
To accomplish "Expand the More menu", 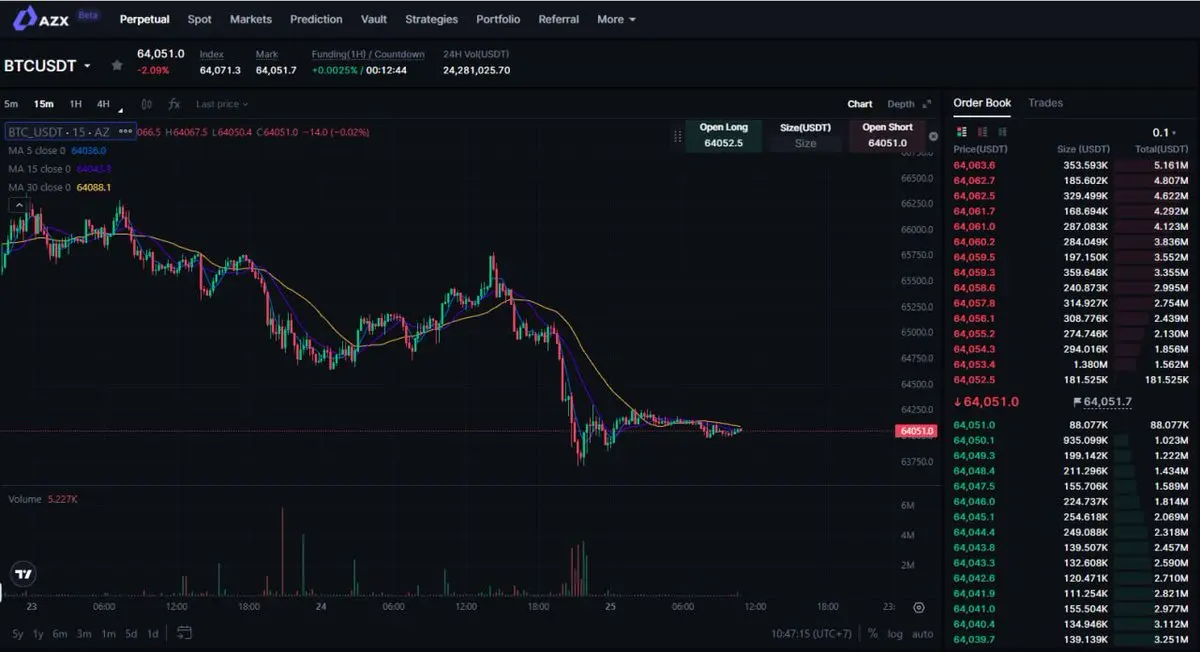I will coord(616,19).
